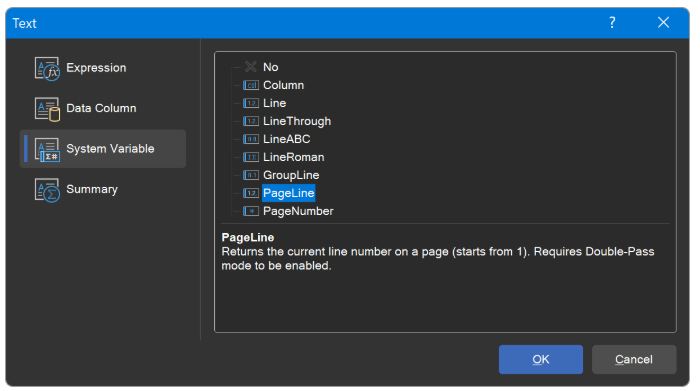
Task: Open the Data Column tab
Action: (103, 108)
